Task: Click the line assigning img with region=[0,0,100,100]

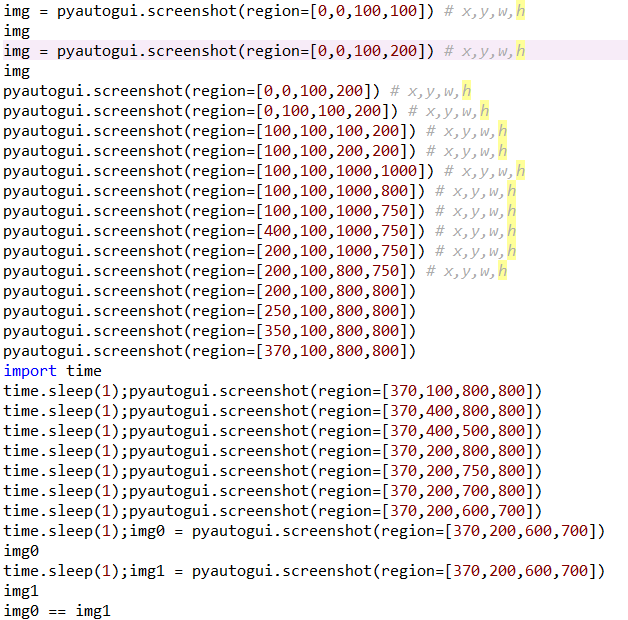Action: point(264,11)
